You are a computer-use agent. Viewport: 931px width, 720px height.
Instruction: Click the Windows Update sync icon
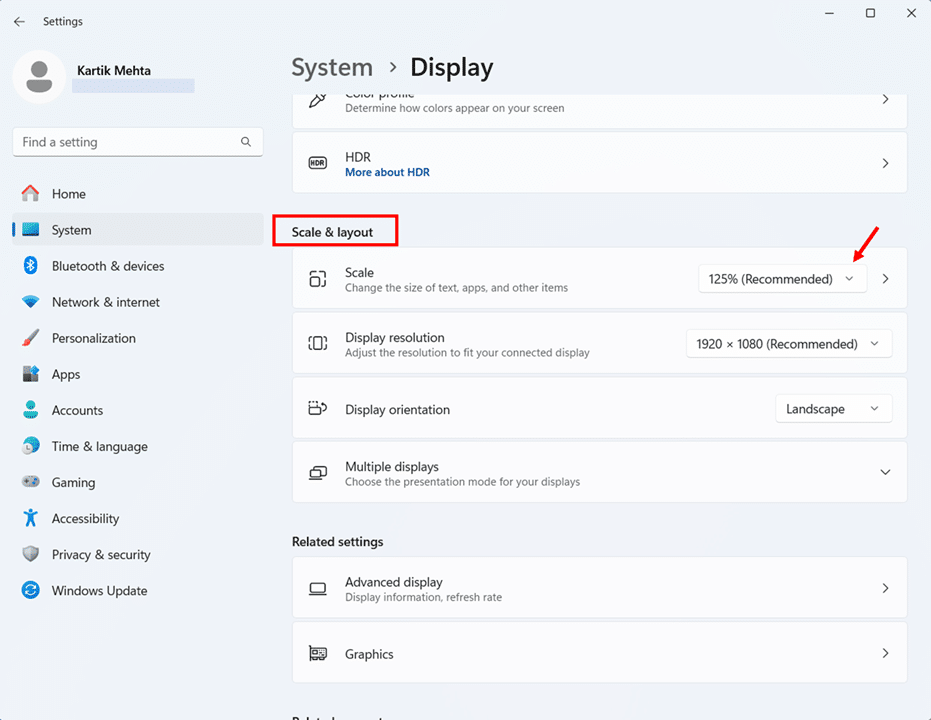click(x=30, y=590)
